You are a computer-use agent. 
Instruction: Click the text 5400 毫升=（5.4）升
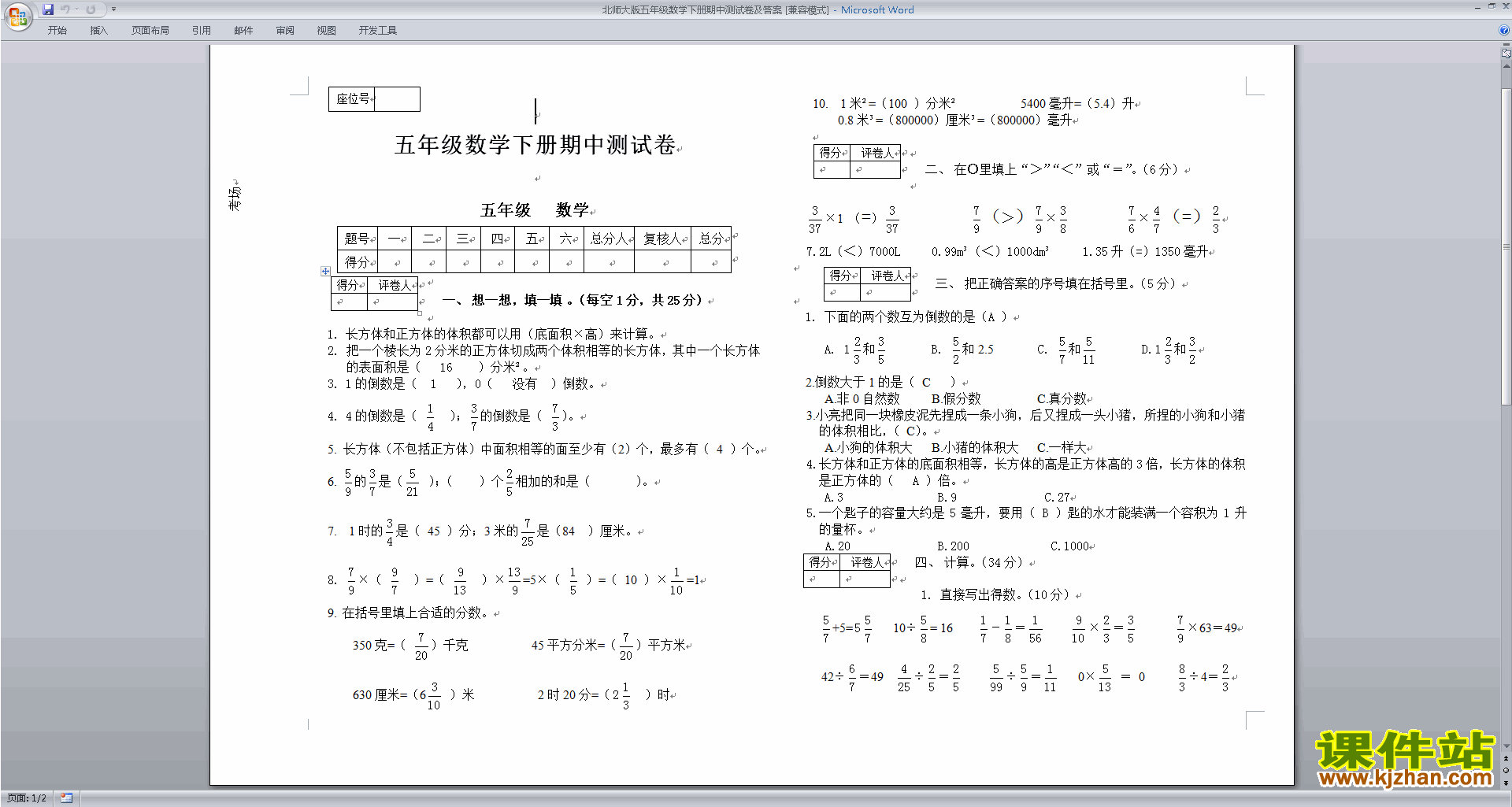point(1077,104)
